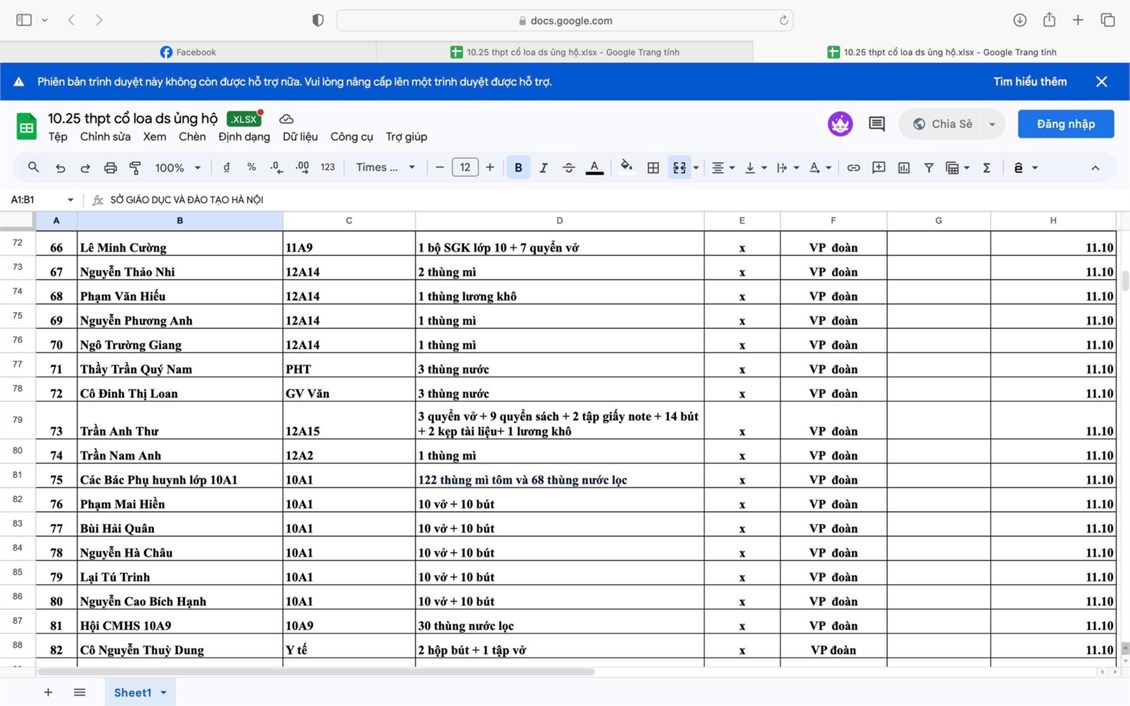This screenshot has width=1130, height=706.
Task: Toggle bold formatting
Action: point(518,168)
